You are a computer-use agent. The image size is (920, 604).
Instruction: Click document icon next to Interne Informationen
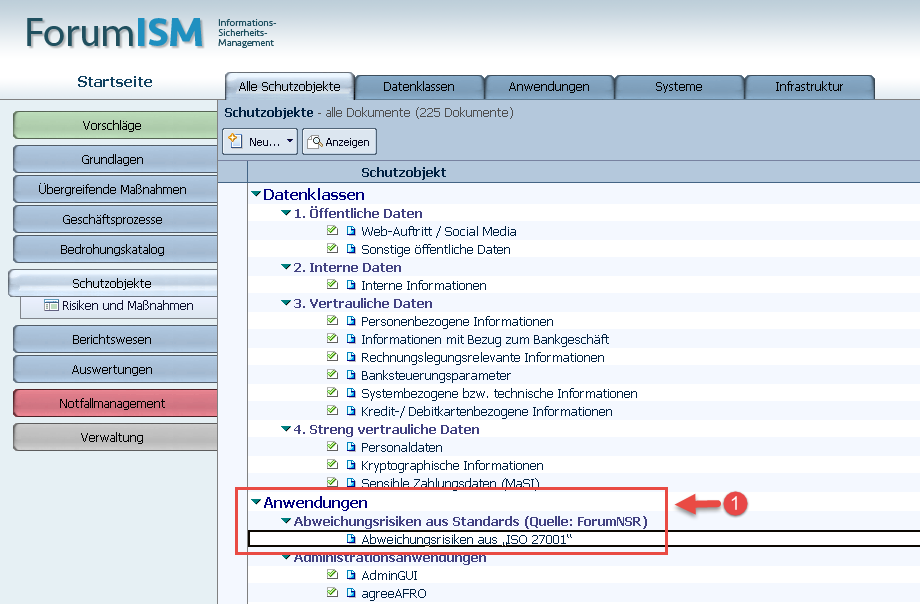(351, 286)
